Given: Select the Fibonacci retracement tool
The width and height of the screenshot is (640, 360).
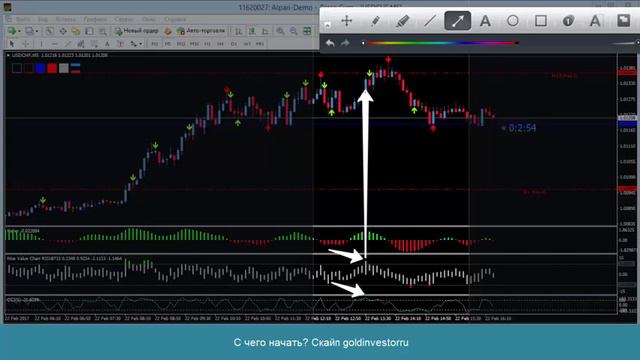Looking at the screenshot, I should (x=94, y=44).
